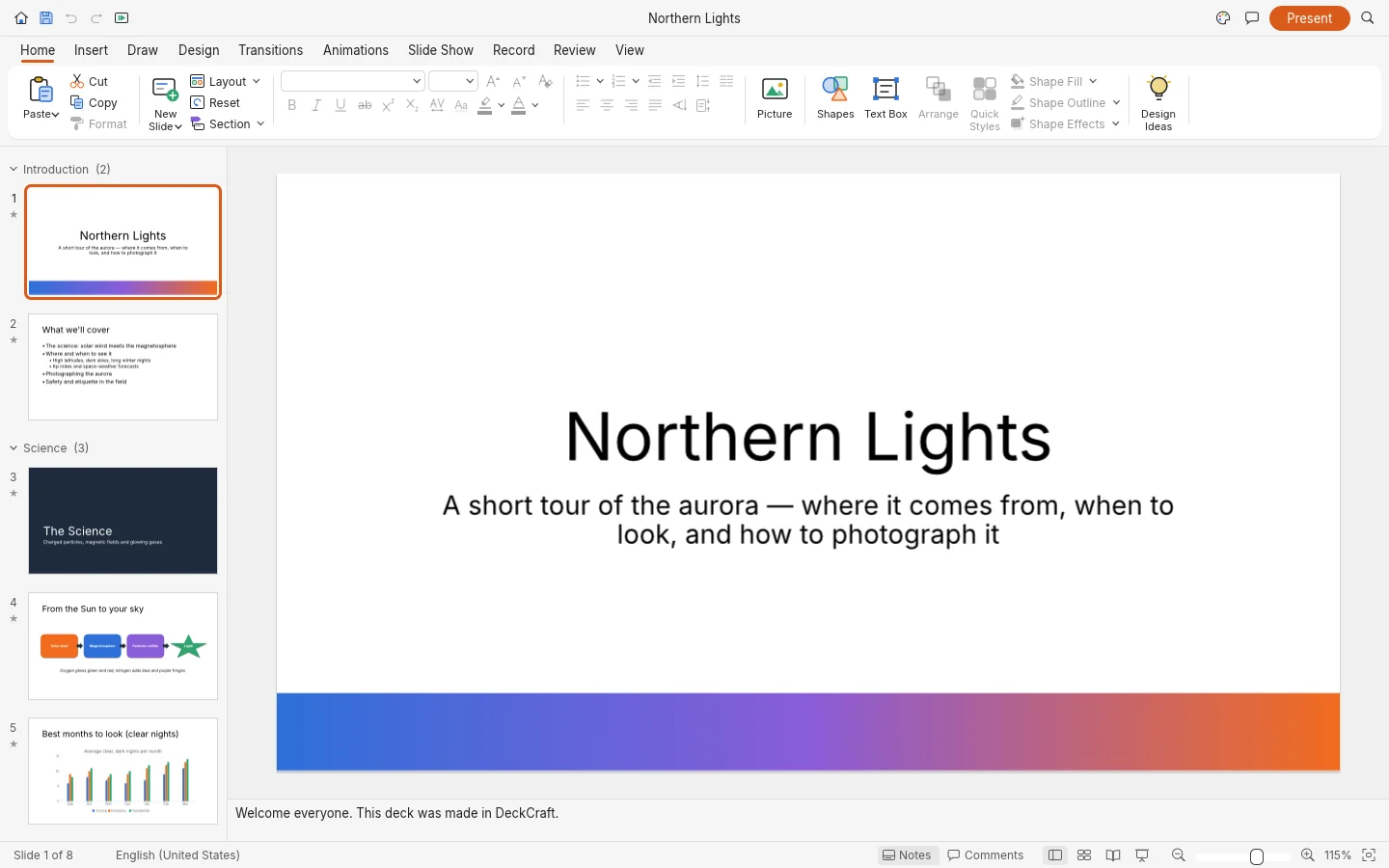This screenshot has width=1389, height=868.
Task: Insert a Text Box
Action: pos(885,98)
